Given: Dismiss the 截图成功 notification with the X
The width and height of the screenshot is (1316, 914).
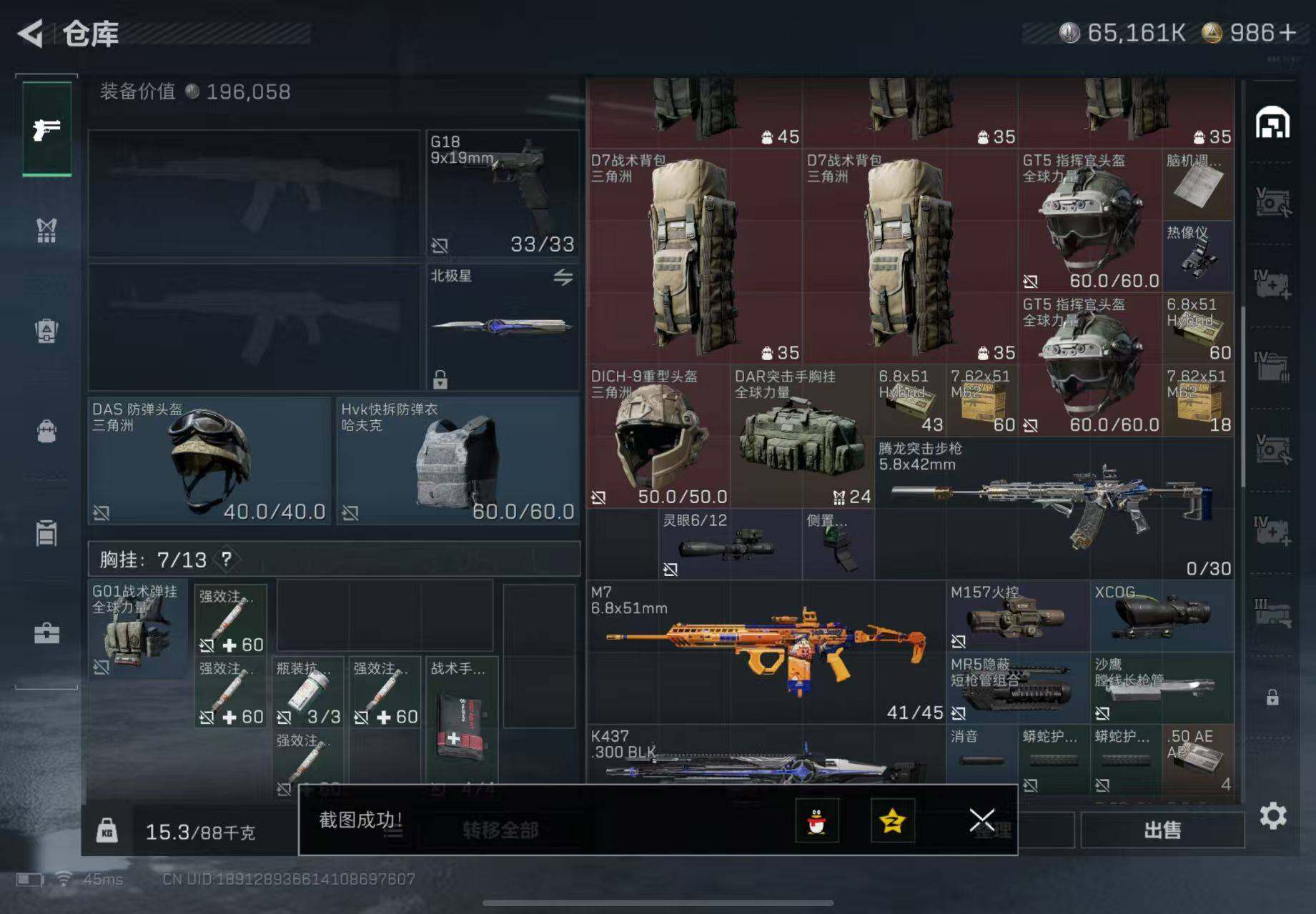Looking at the screenshot, I should click(982, 819).
